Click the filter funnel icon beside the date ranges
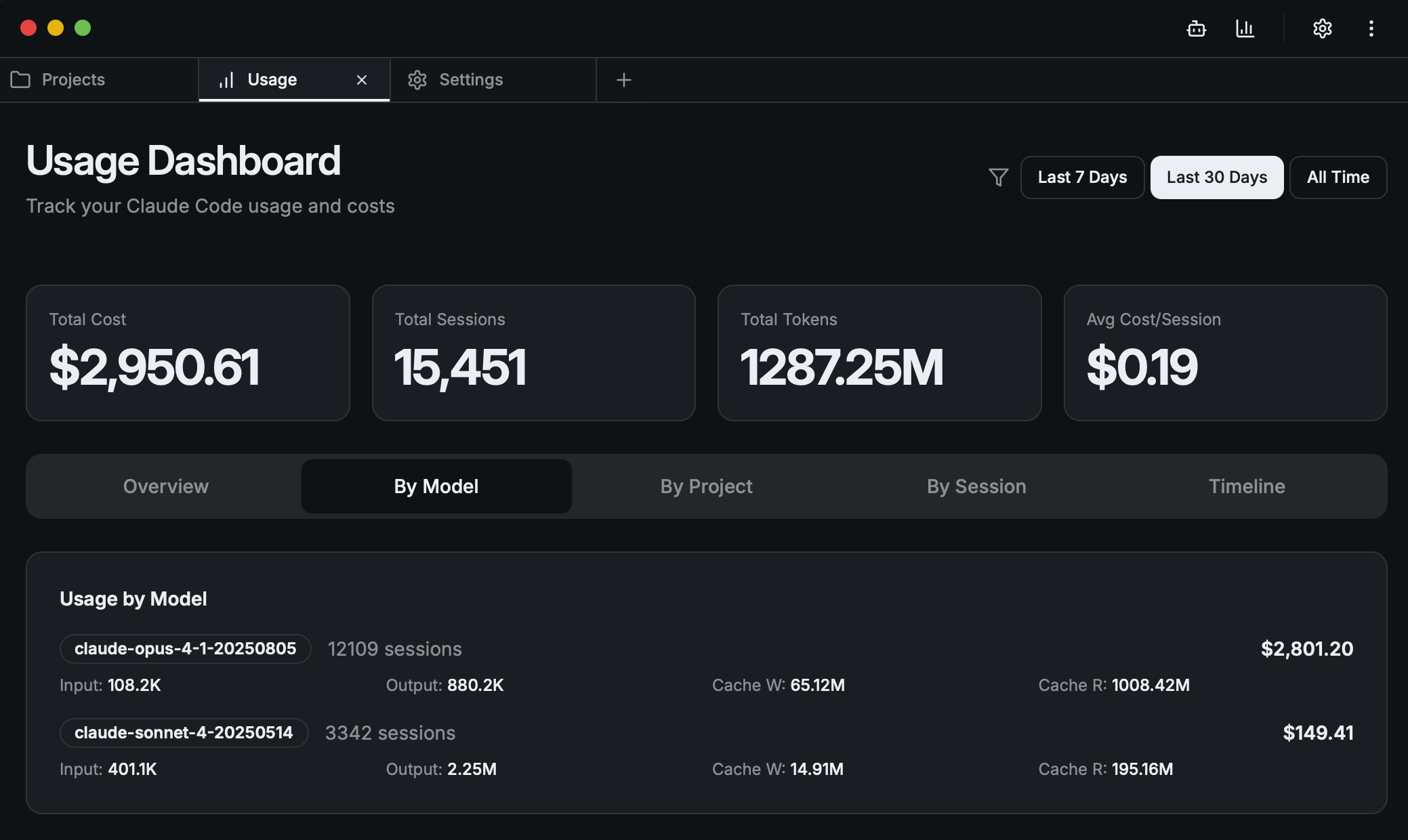Image resolution: width=1408 pixels, height=840 pixels. pyautogui.click(x=997, y=177)
